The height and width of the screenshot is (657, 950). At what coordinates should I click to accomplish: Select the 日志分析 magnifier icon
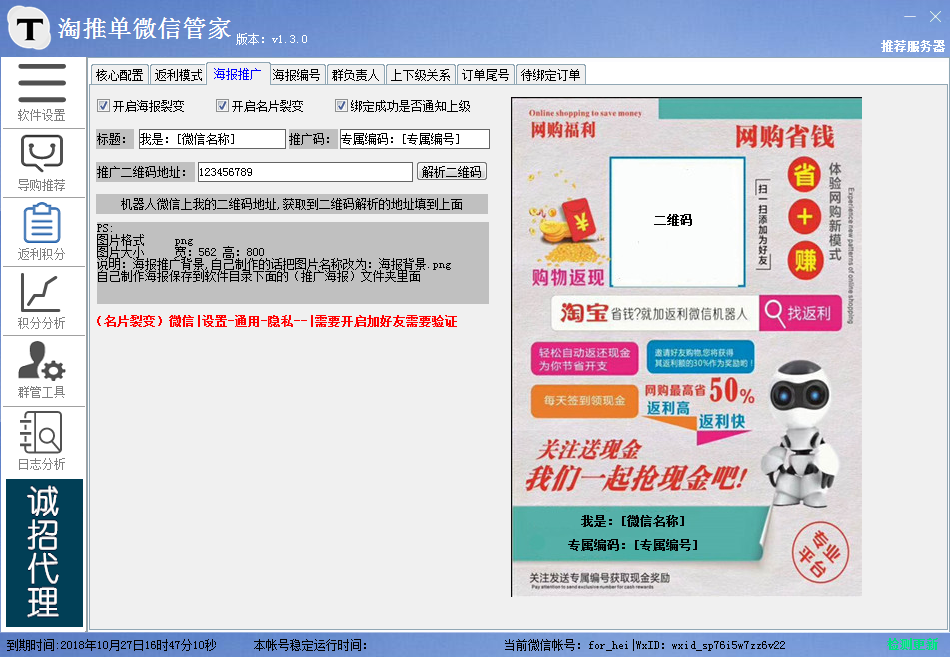click(42, 438)
